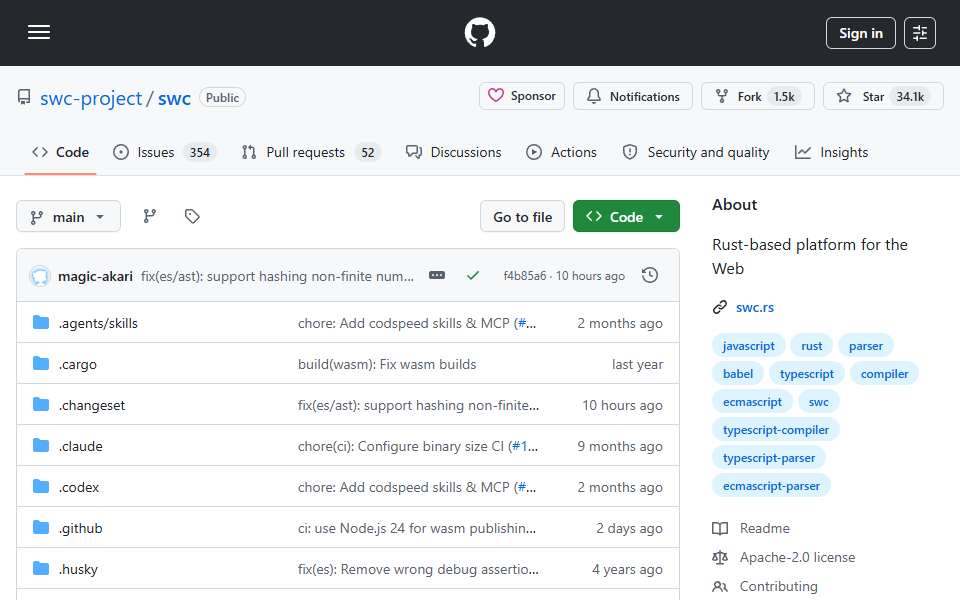The height and width of the screenshot is (600, 960).
Task: View branches via the branch icon
Action: [149, 216]
